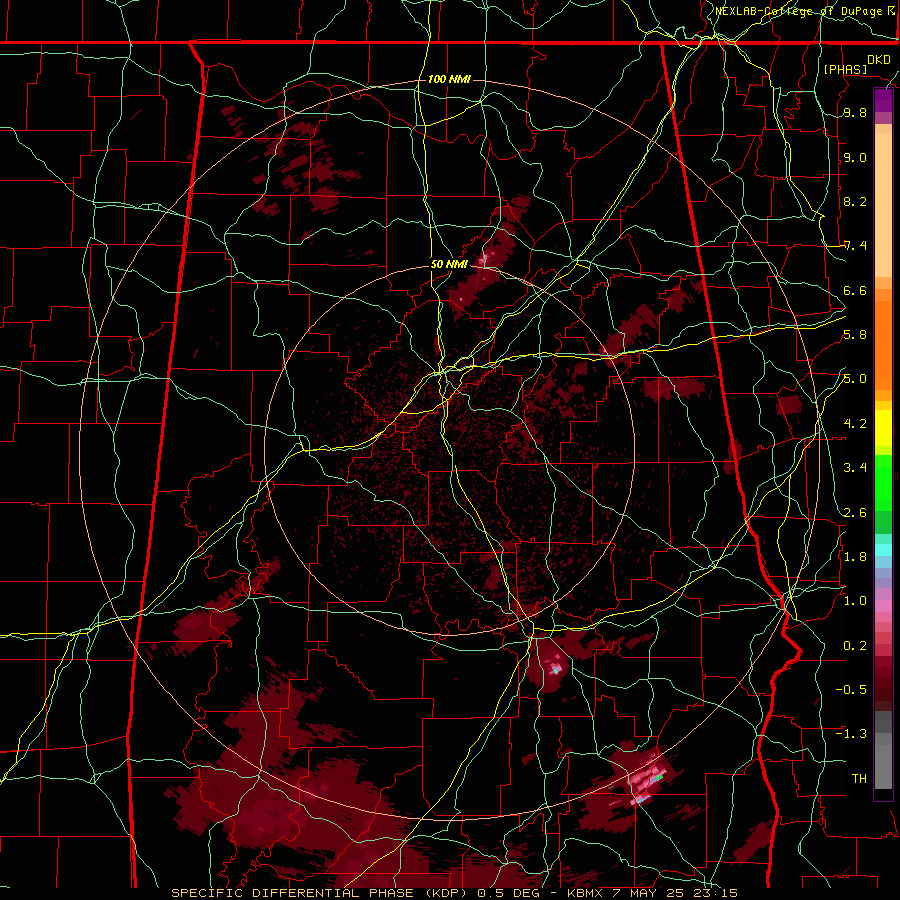
Task: Click the 5.8 value on the scale
Action: (855, 335)
